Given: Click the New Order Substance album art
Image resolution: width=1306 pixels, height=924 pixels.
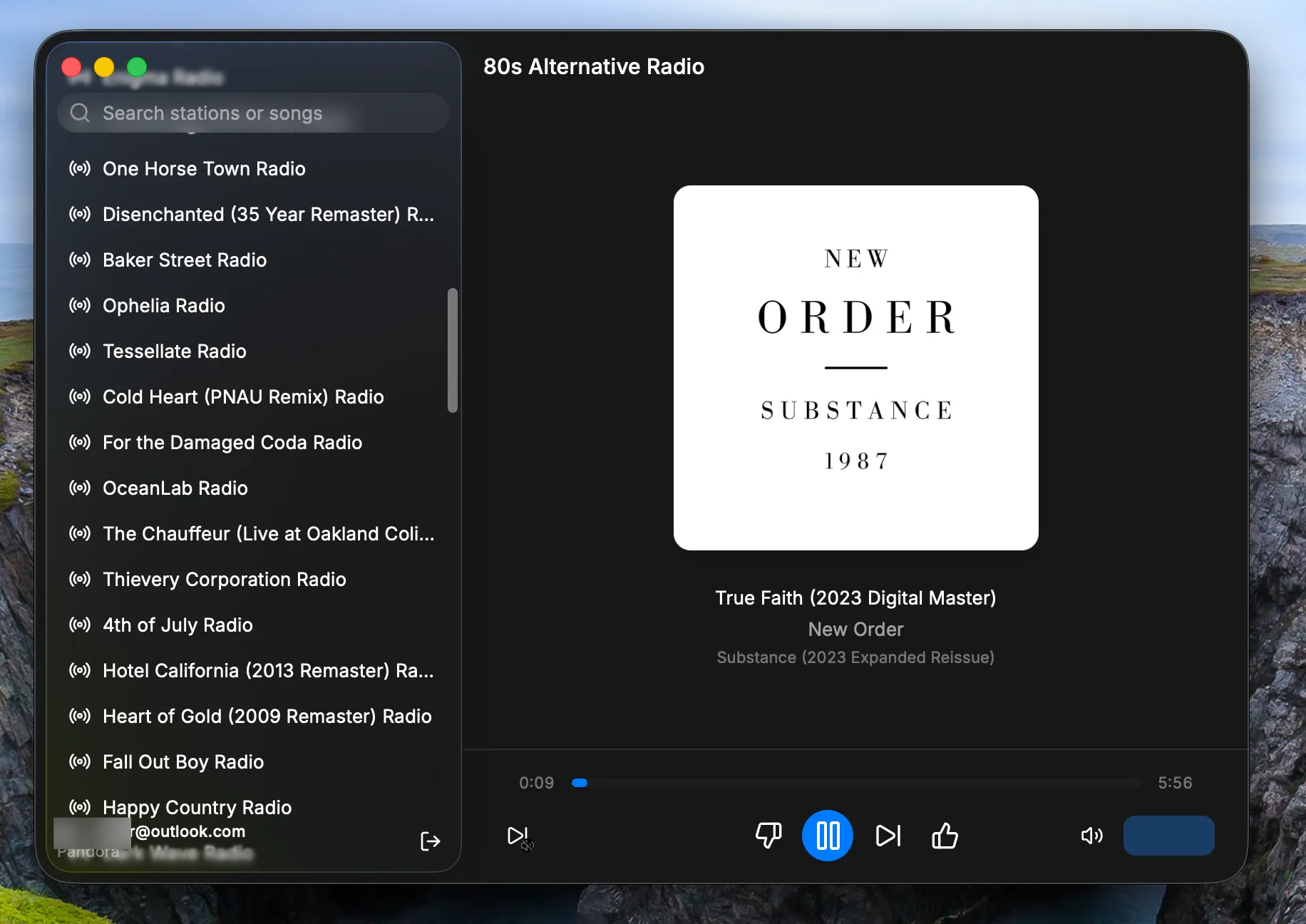Looking at the screenshot, I should pyautogui.click(x=855, y=367).
